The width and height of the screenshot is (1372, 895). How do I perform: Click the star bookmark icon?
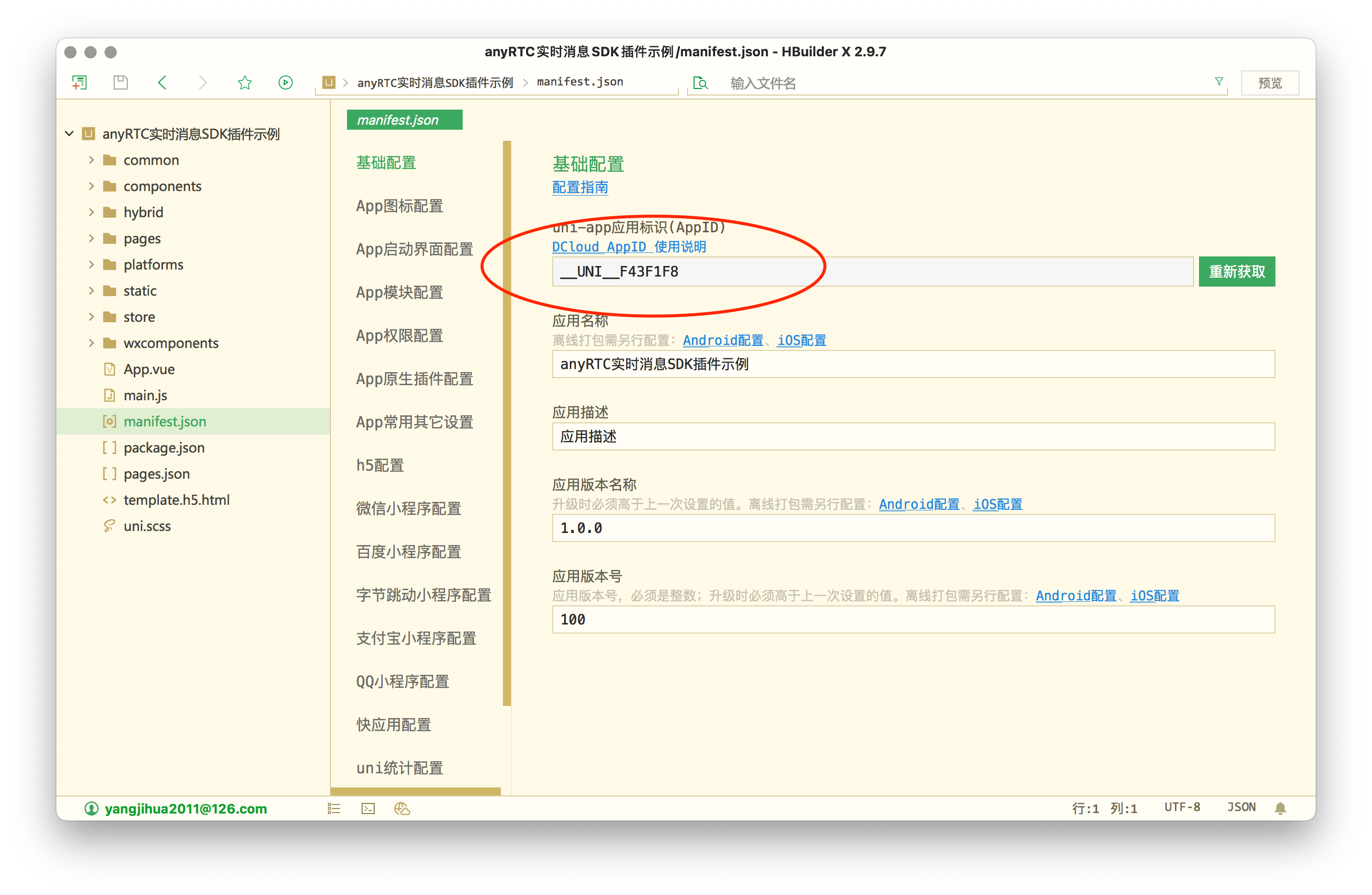pyautogui.click(x=244, y=82)
